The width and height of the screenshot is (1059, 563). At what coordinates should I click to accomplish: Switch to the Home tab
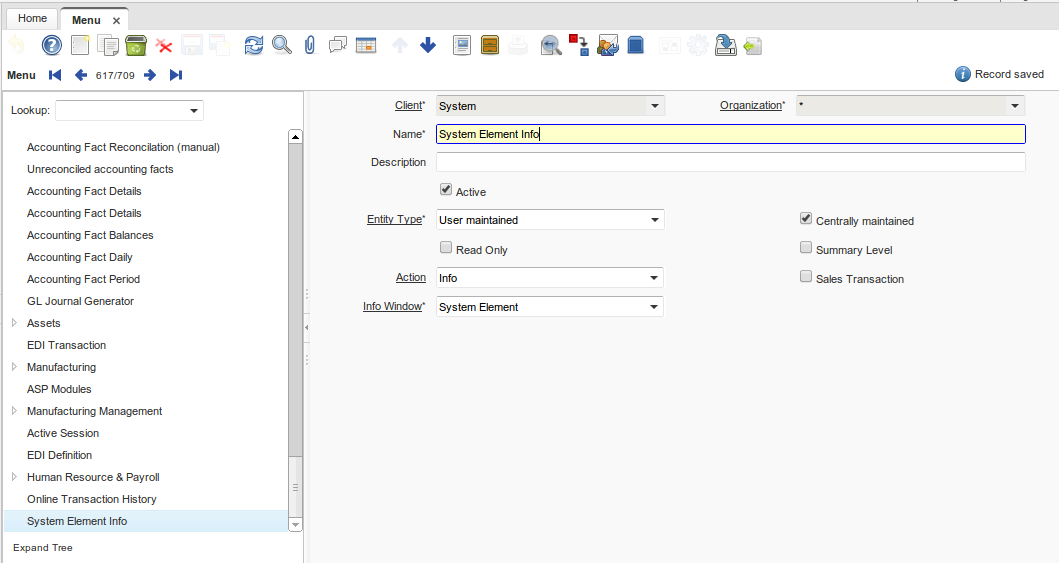coord(32,19)
